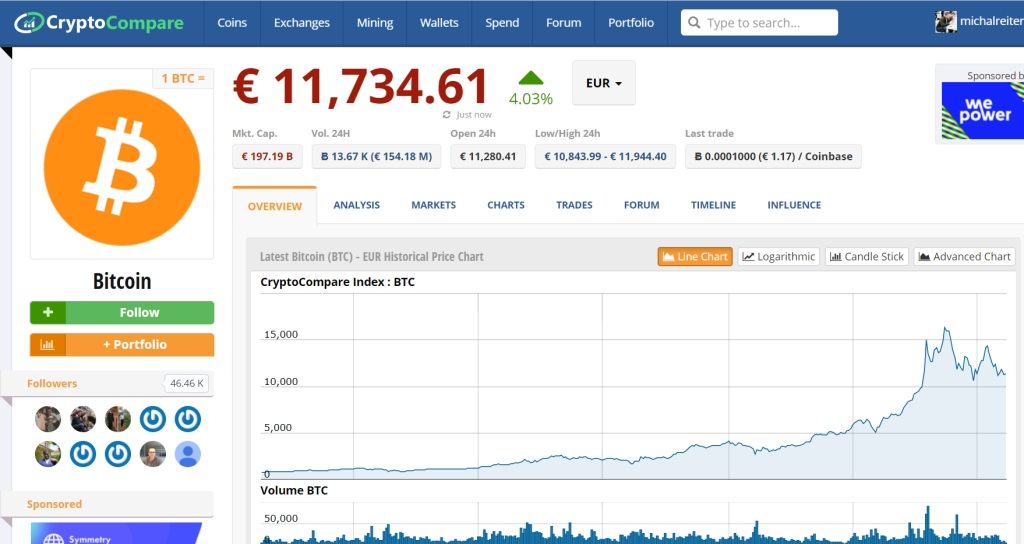
Task: Click the first follower profile photo
Action: [48, 419]
